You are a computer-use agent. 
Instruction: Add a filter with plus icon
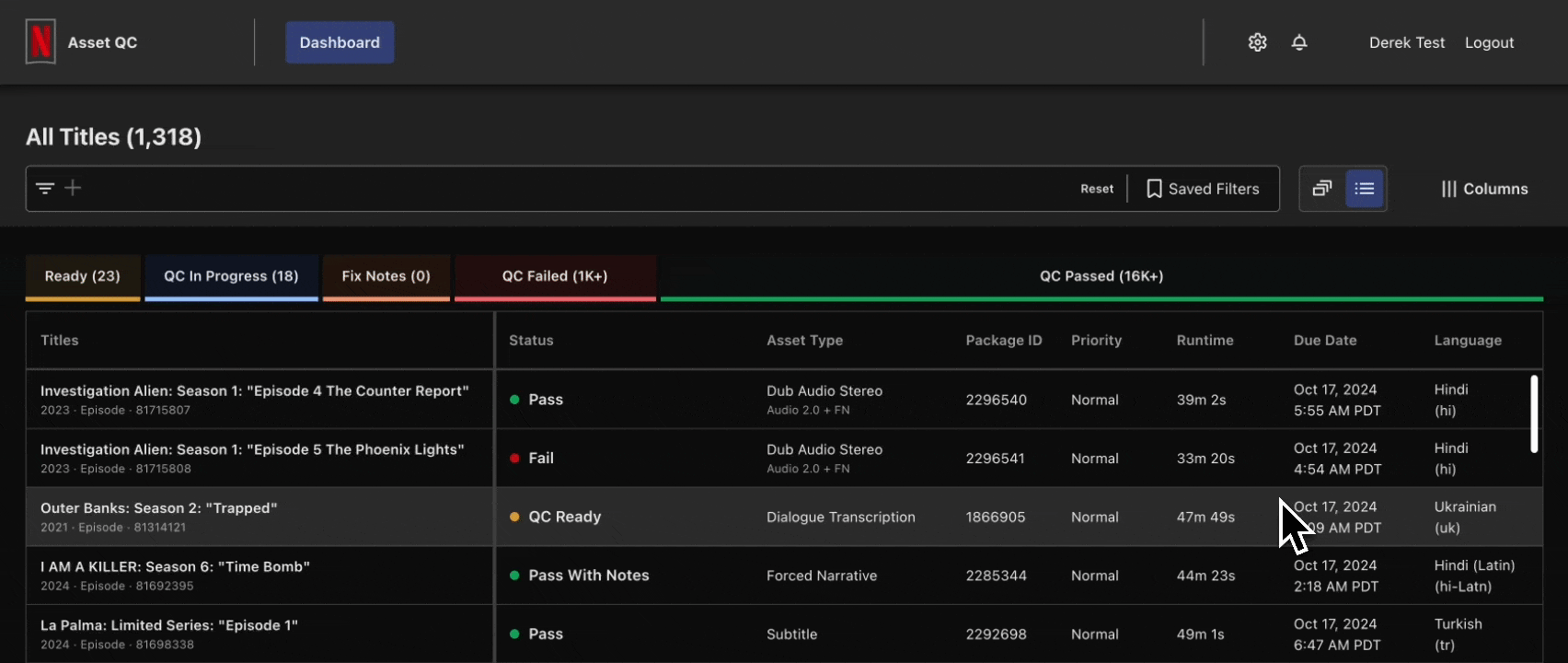pos(73,188)
